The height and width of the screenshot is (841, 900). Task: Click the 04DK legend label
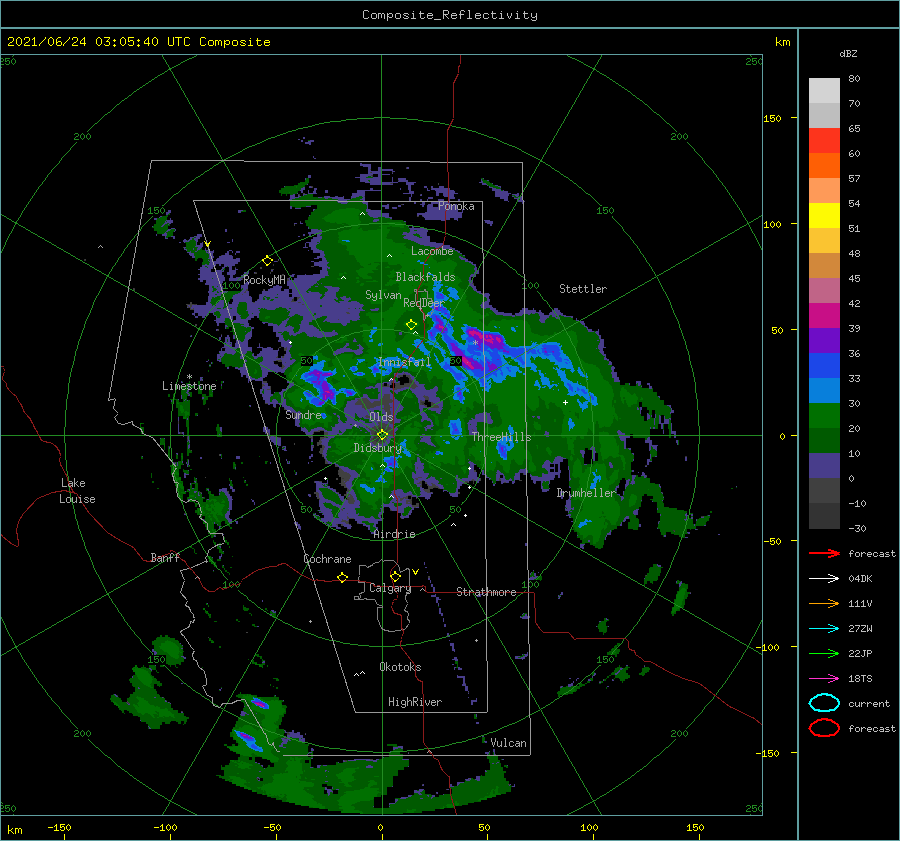point(860,579)
